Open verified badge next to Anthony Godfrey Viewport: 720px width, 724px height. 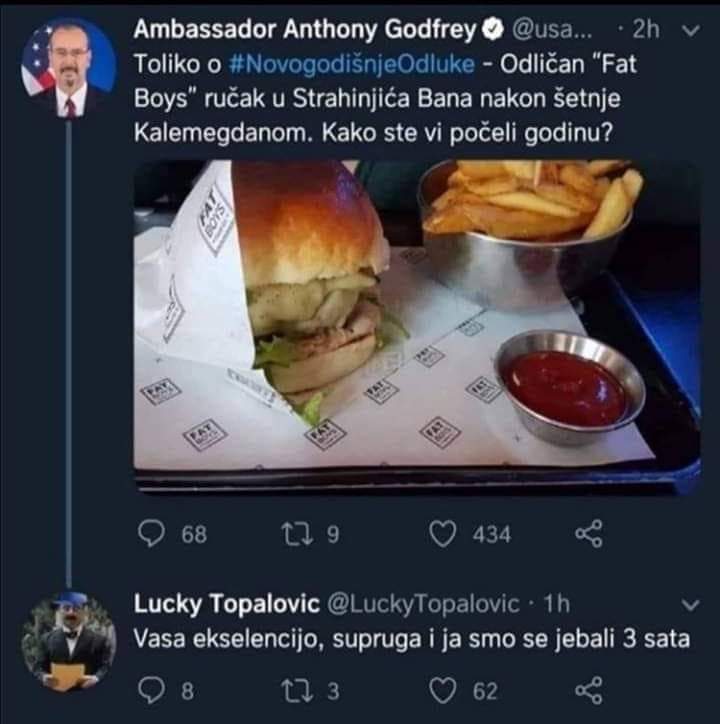pyautogui.click(x=493, y=30)
